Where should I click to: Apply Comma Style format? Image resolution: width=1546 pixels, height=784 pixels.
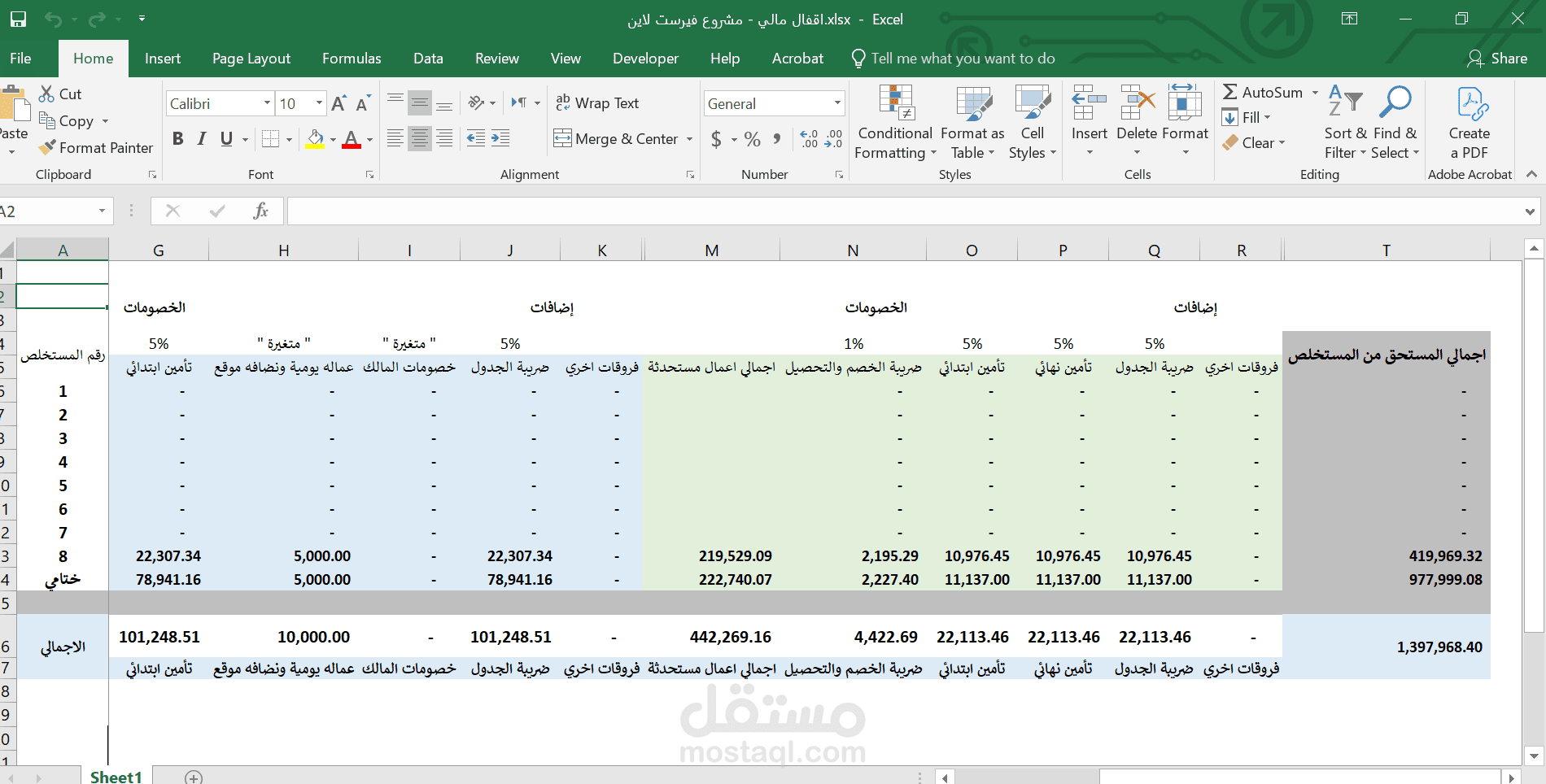777,138
